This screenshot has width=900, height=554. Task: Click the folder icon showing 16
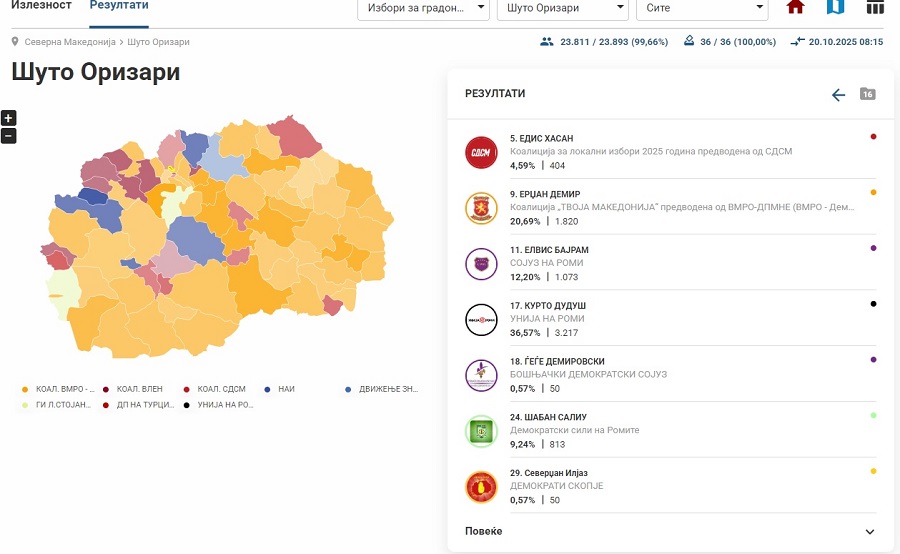coord(867,94)
